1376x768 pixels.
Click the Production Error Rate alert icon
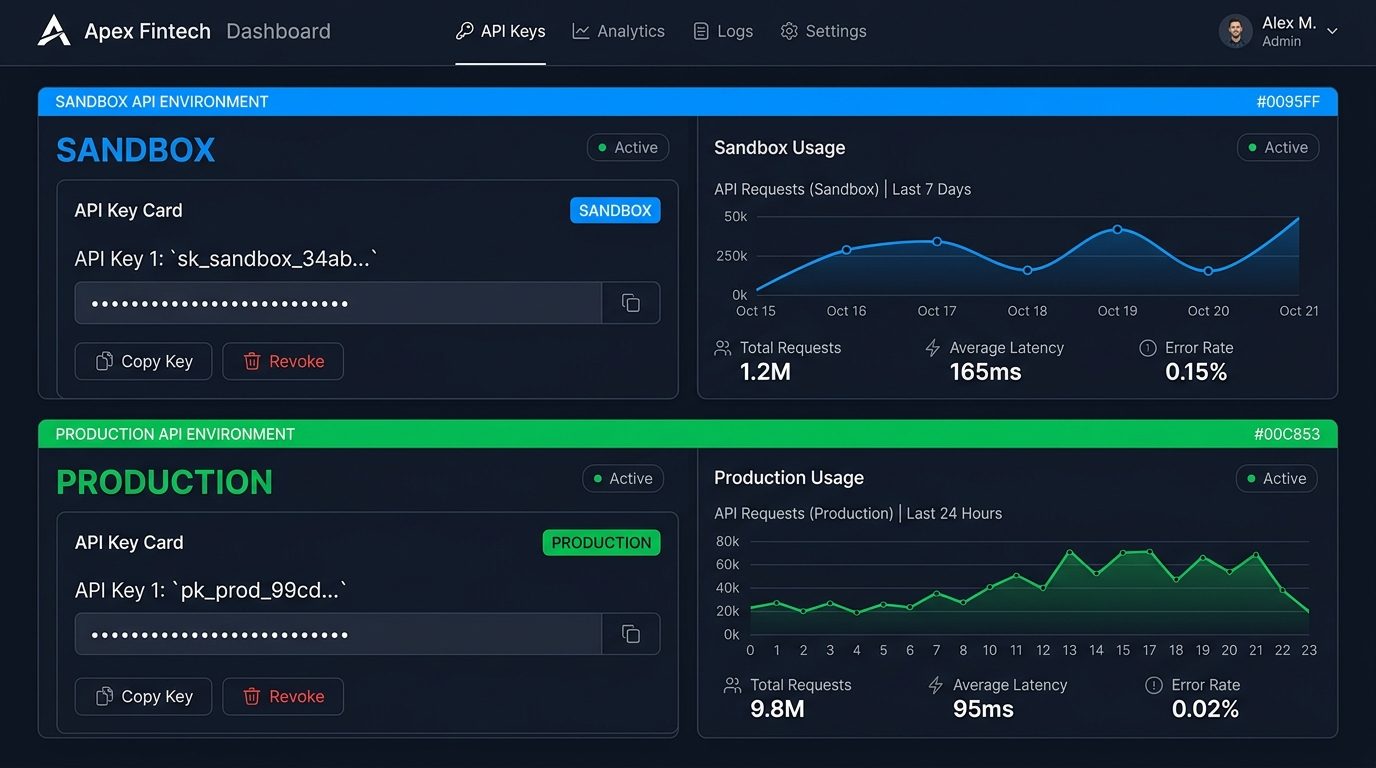click(1154, 685)
